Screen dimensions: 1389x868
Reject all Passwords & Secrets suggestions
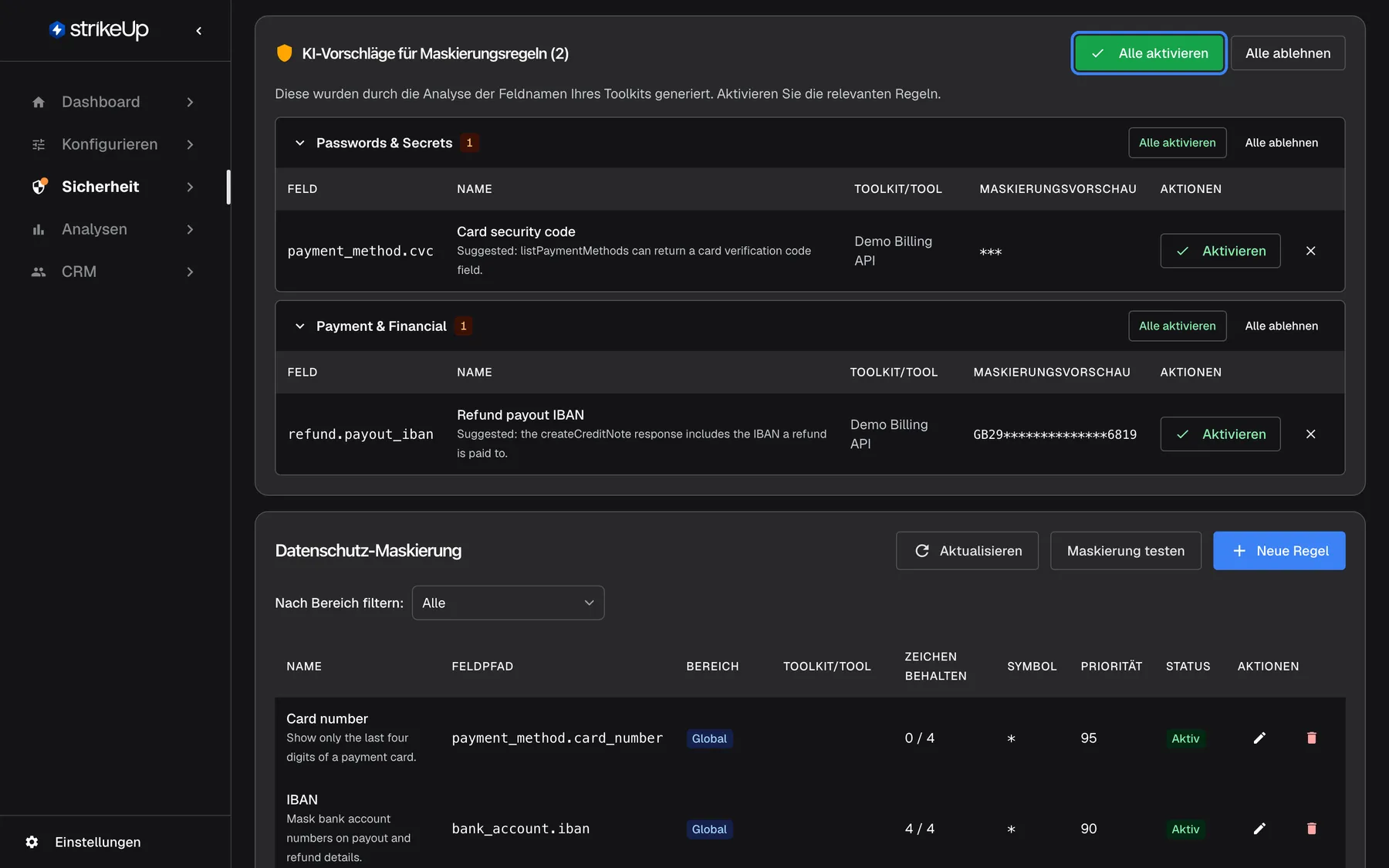(1282, 143)
